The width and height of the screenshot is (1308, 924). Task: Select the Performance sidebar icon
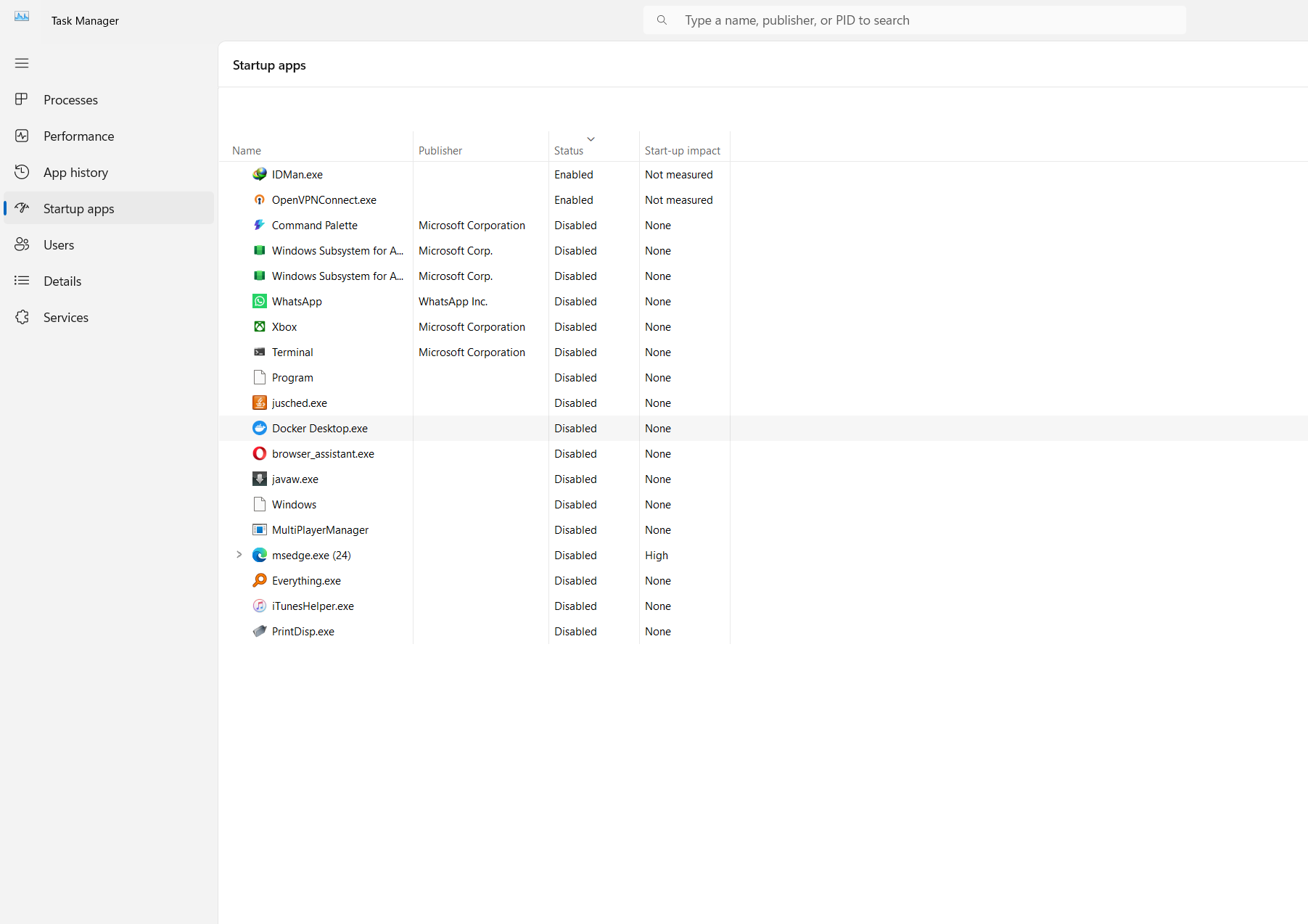(22, 136)
